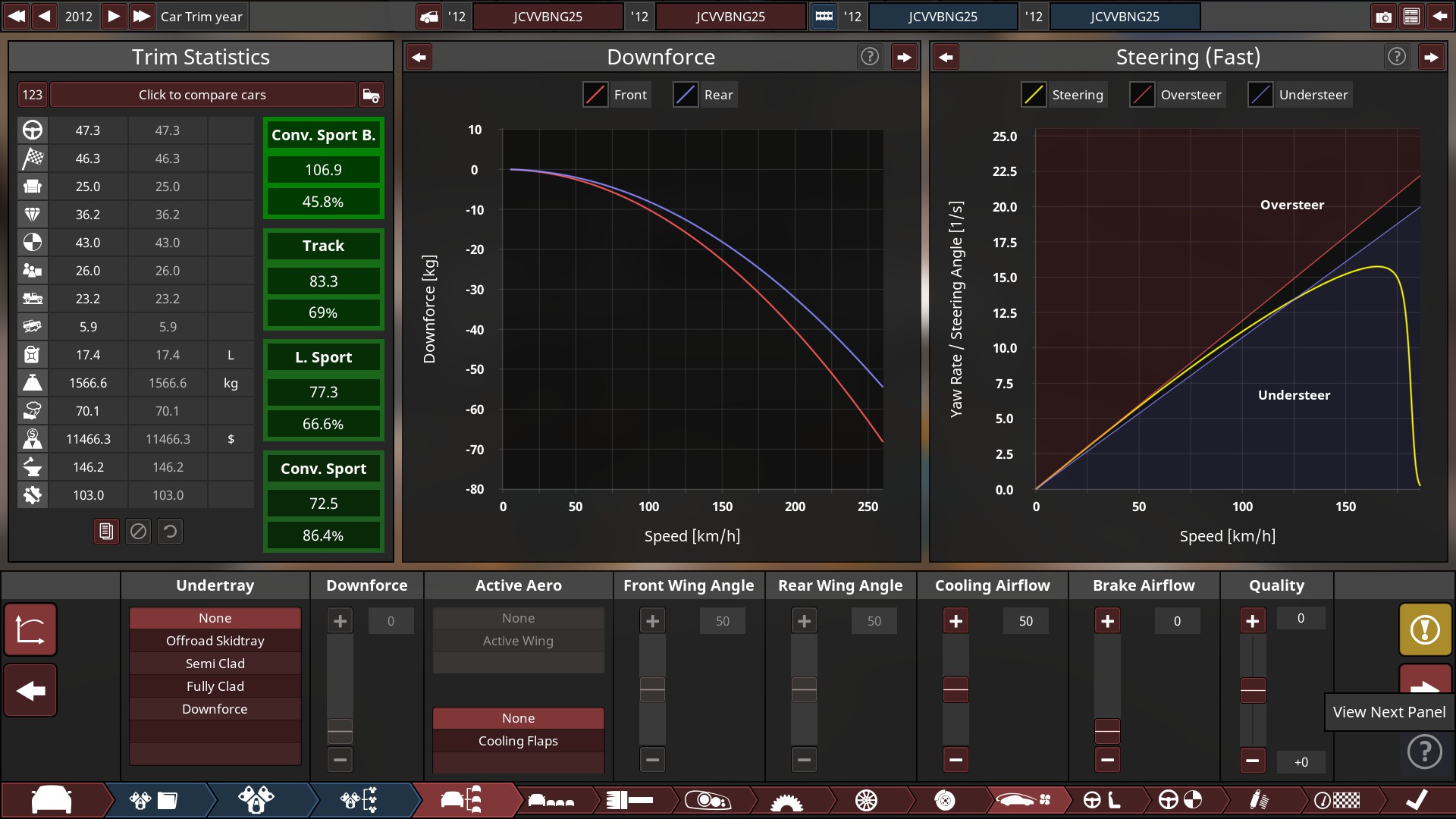This screenshot has width=1456, height=819.
Task: Select Active Wing active aero option
Action: click(x=519, y=641)
